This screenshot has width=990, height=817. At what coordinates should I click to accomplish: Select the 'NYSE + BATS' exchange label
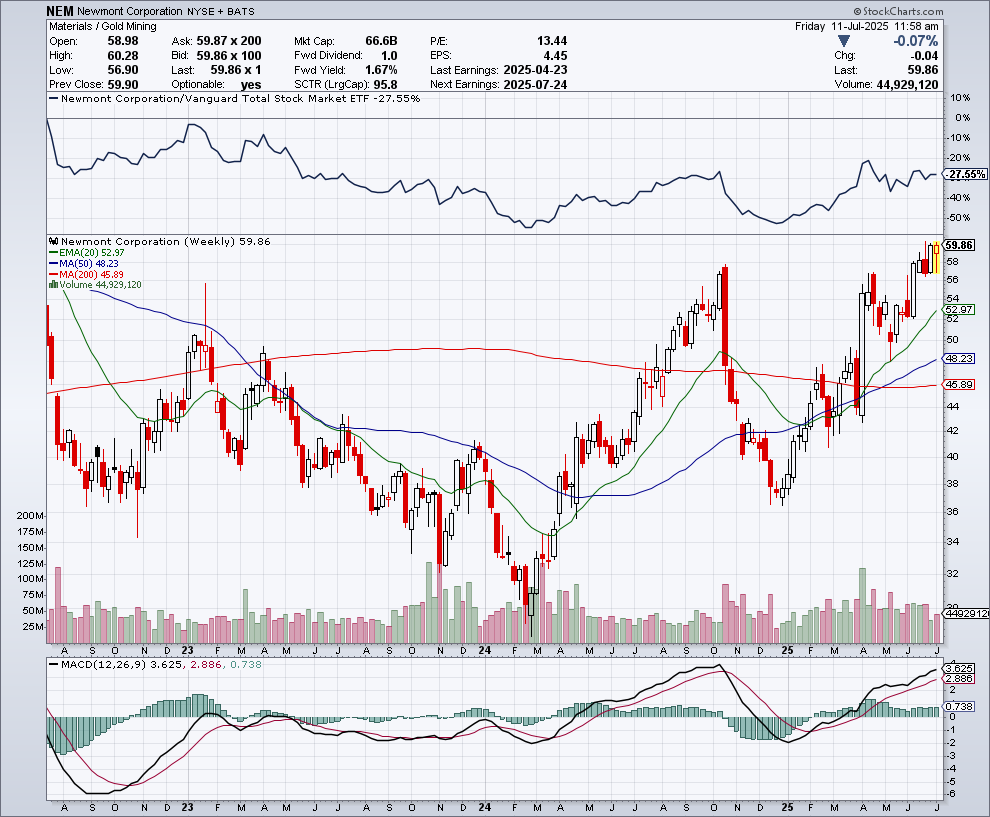[221, 11]
